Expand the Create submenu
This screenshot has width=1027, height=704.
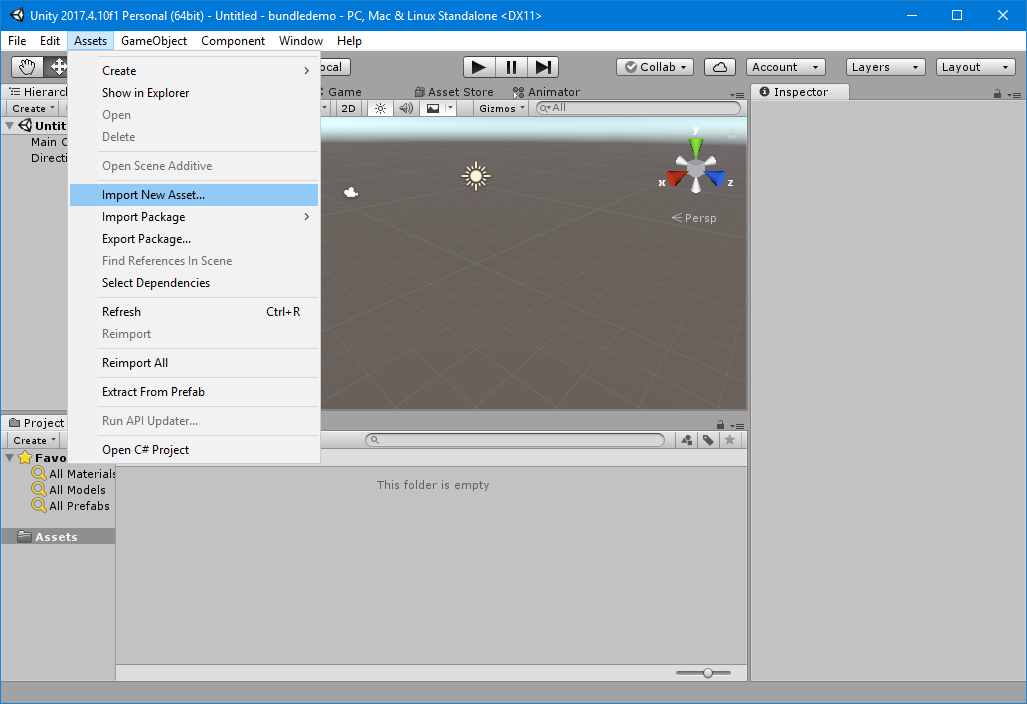click(194, 71)
